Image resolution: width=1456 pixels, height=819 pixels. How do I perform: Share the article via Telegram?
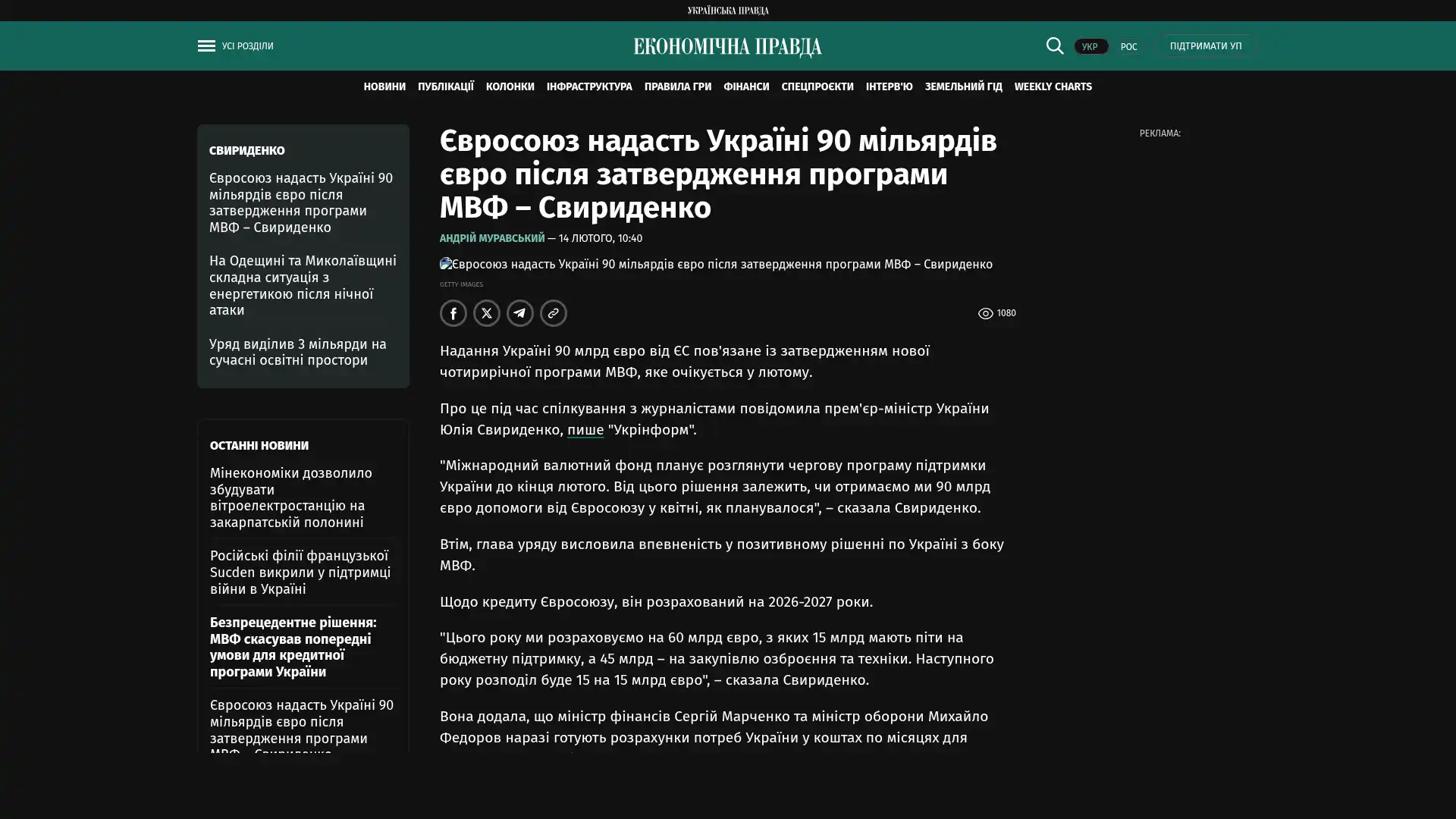point(520,313)
